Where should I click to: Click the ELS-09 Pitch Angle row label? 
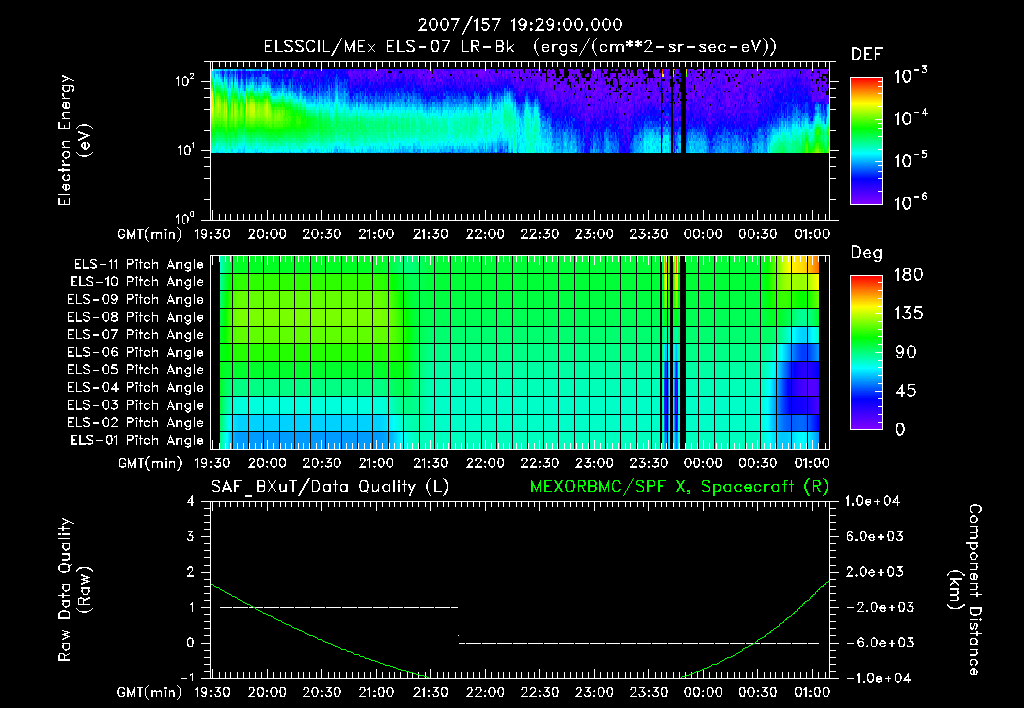(136, 300)
